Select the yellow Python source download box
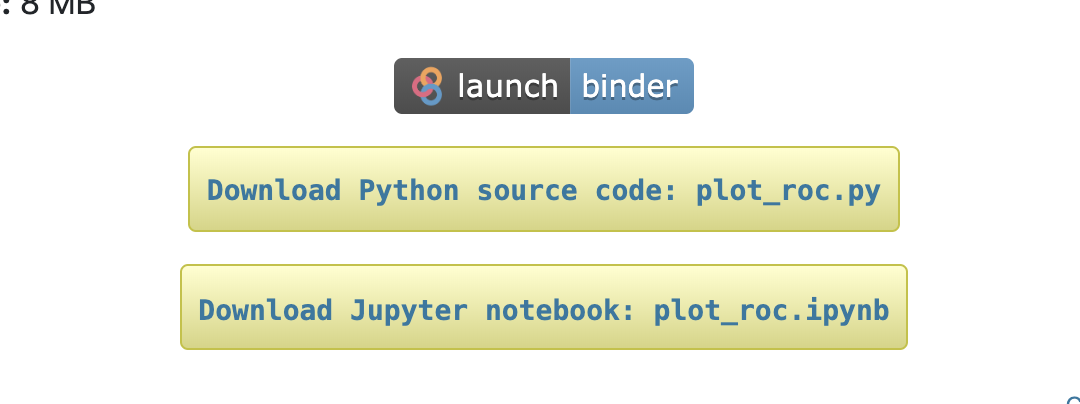This screenshot has width=1080, height=404. 543,189
